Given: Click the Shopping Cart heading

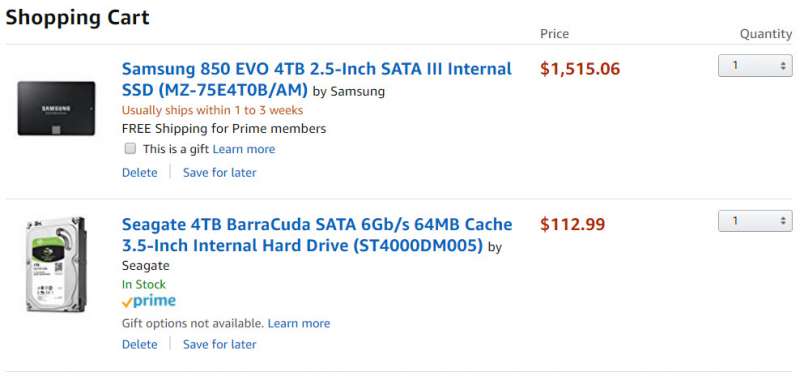Looking at the screenshot, I should [78, 17].
